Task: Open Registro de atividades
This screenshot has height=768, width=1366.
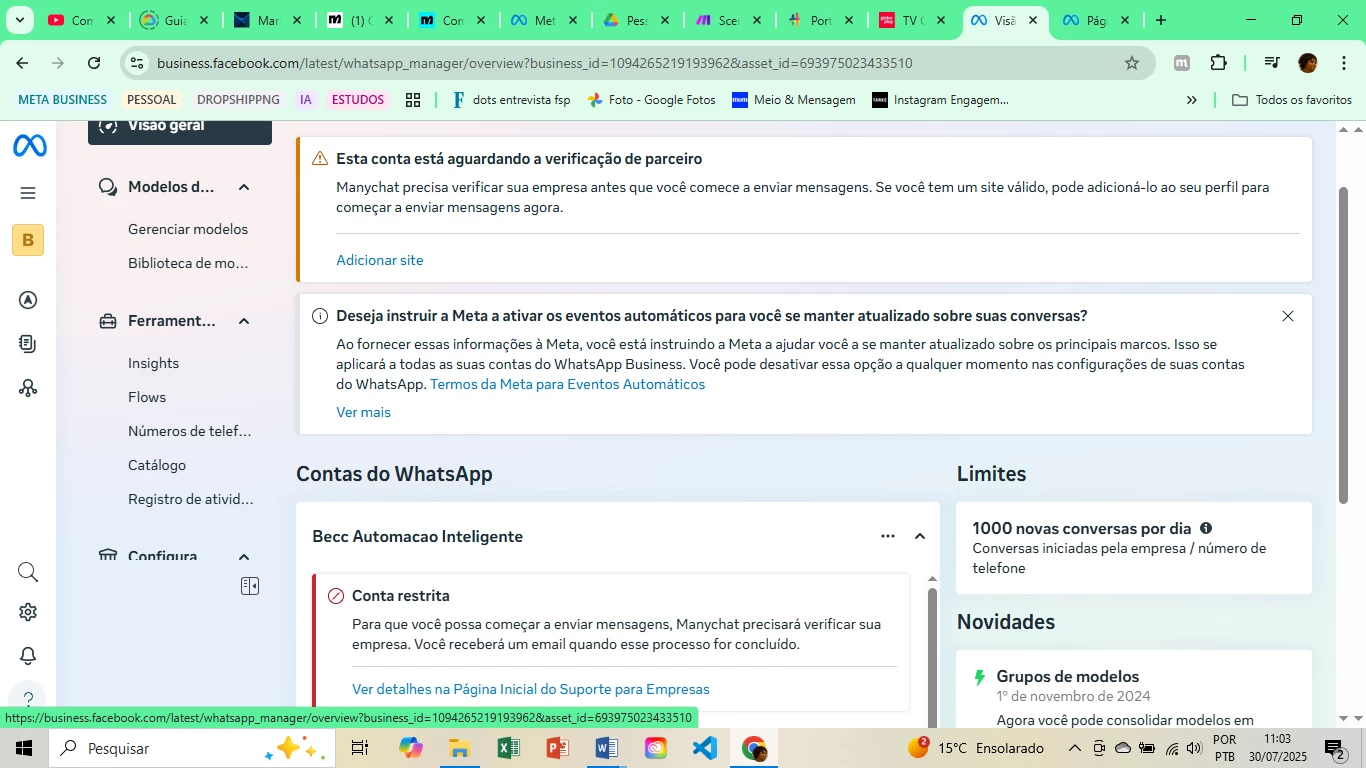Action: [191, 499]
